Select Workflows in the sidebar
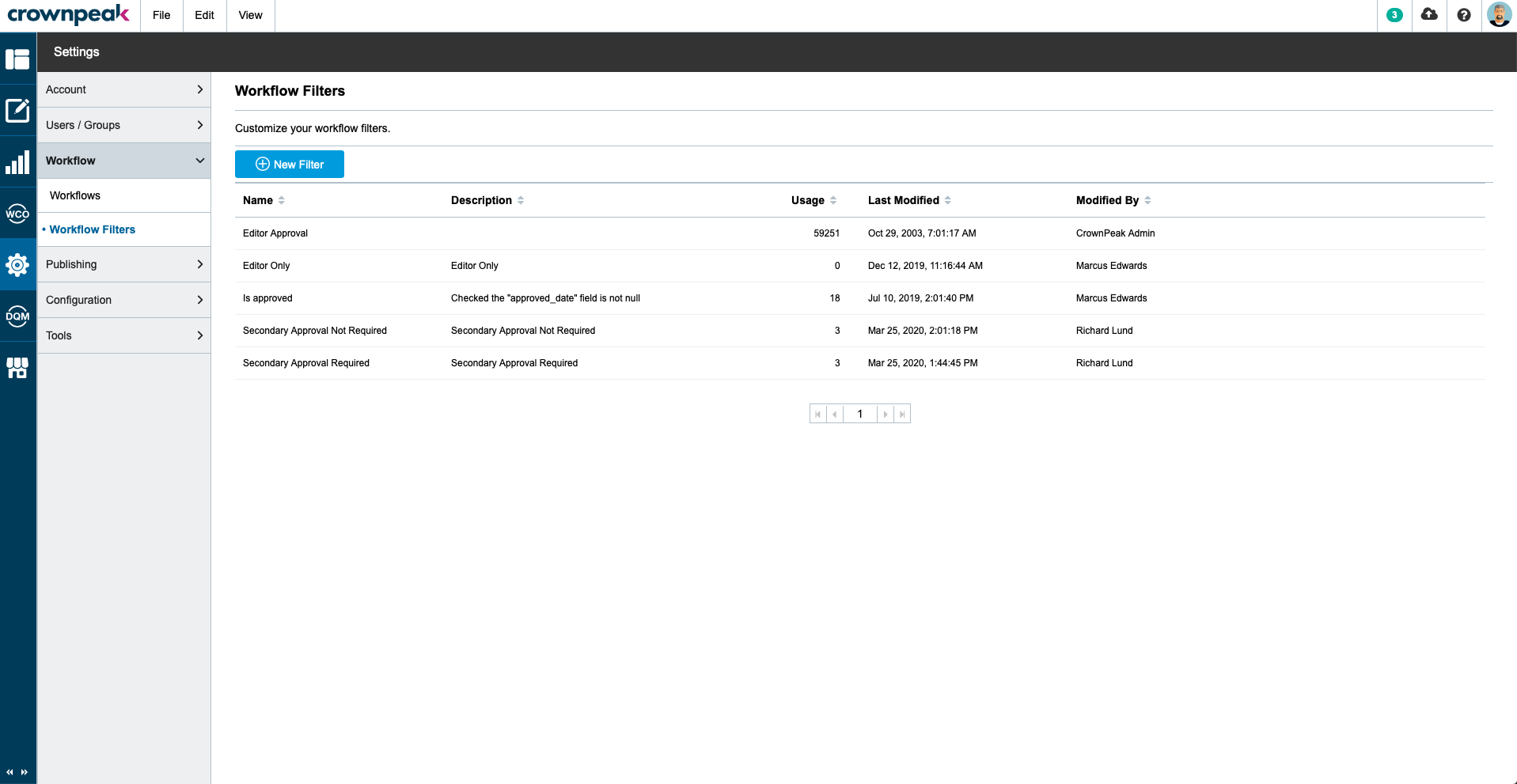Image resolution: width=1517 pixels, height=784 pixels. [75, 195]
